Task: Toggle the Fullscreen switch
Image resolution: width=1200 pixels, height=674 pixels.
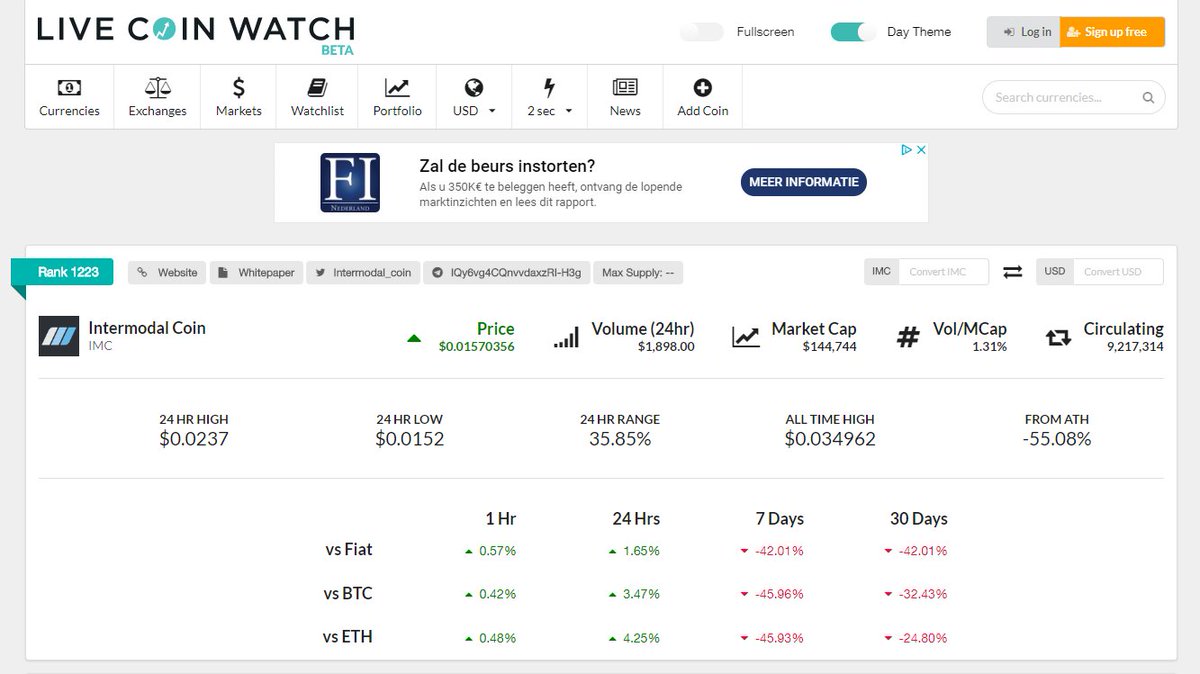Action: pyautogui.click(x=702, y=32)
